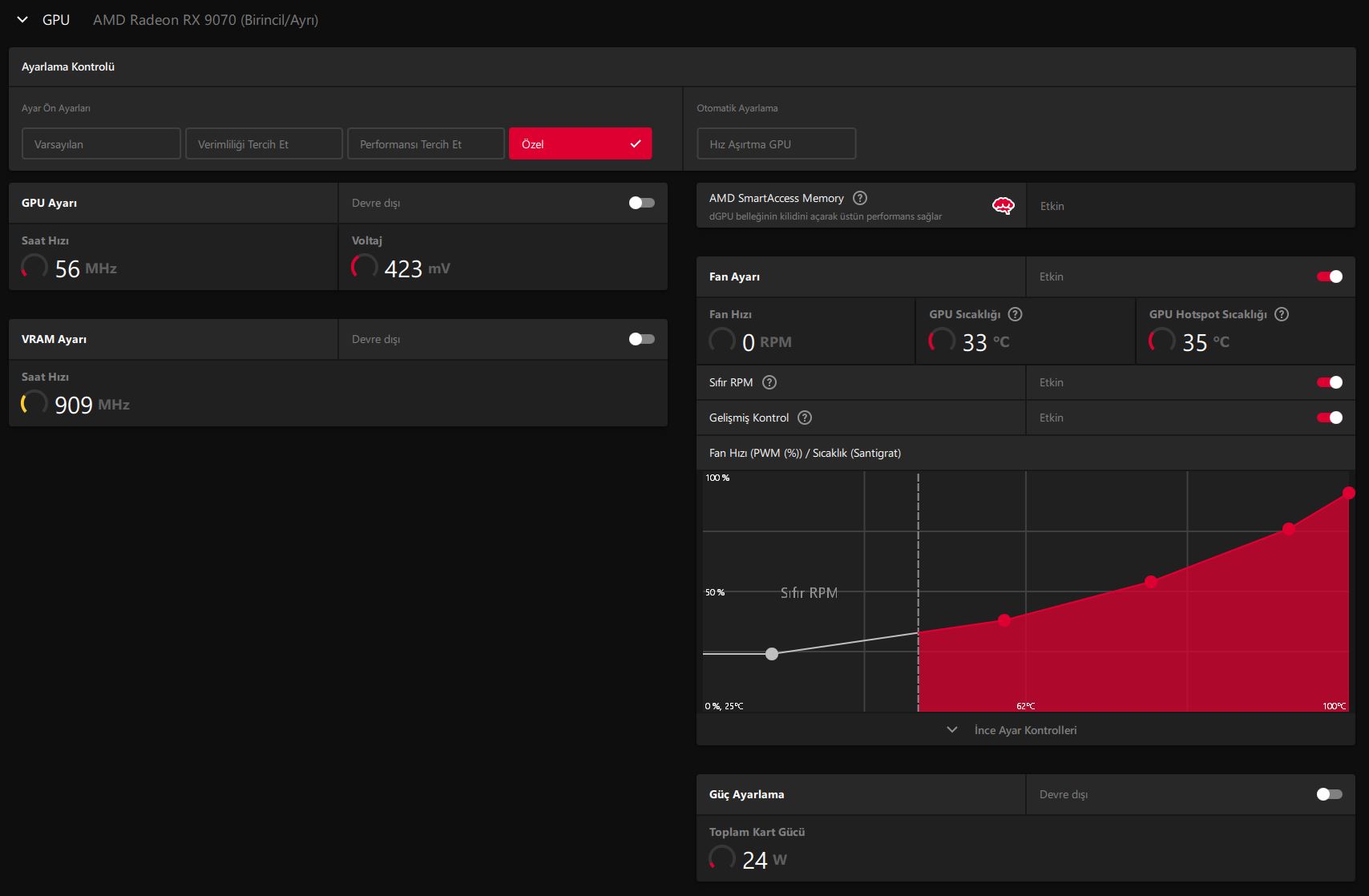Click the Hız Aşırtma GPU auto-tuning button
The height and width of the screenshot is (896, 1369).
point(776,143)
